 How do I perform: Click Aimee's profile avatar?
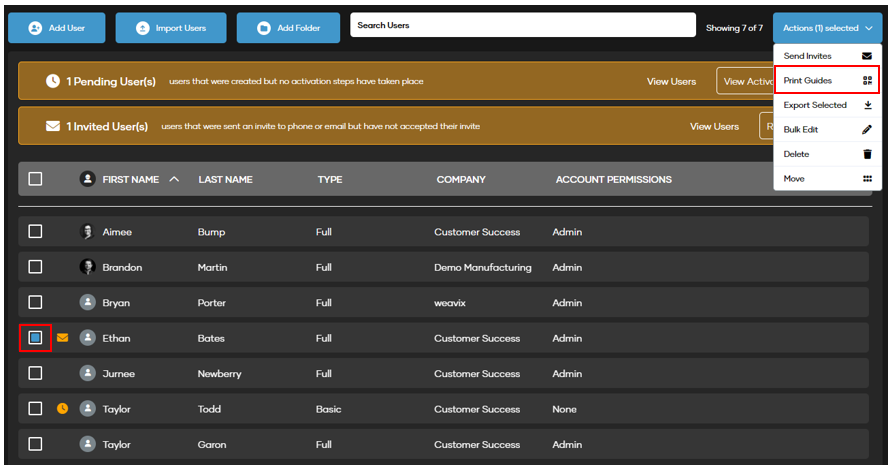coord(87,231)
